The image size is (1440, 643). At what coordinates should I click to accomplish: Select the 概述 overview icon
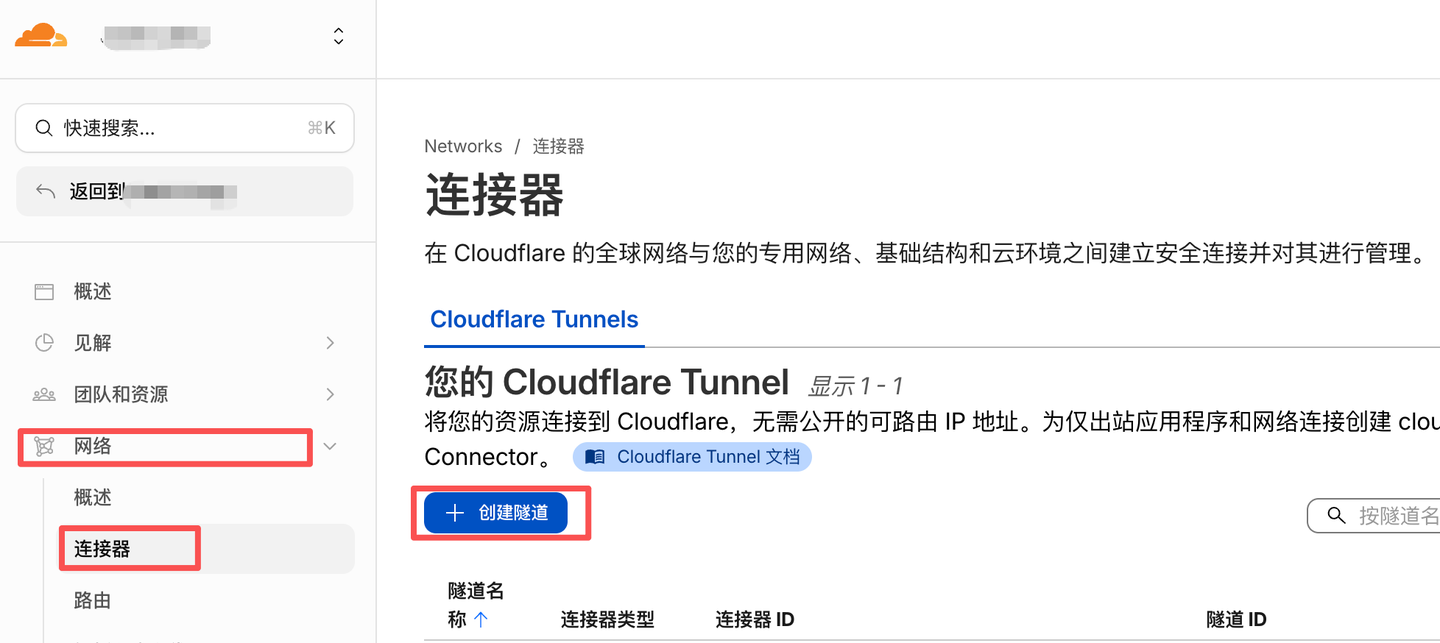(44, 292)
